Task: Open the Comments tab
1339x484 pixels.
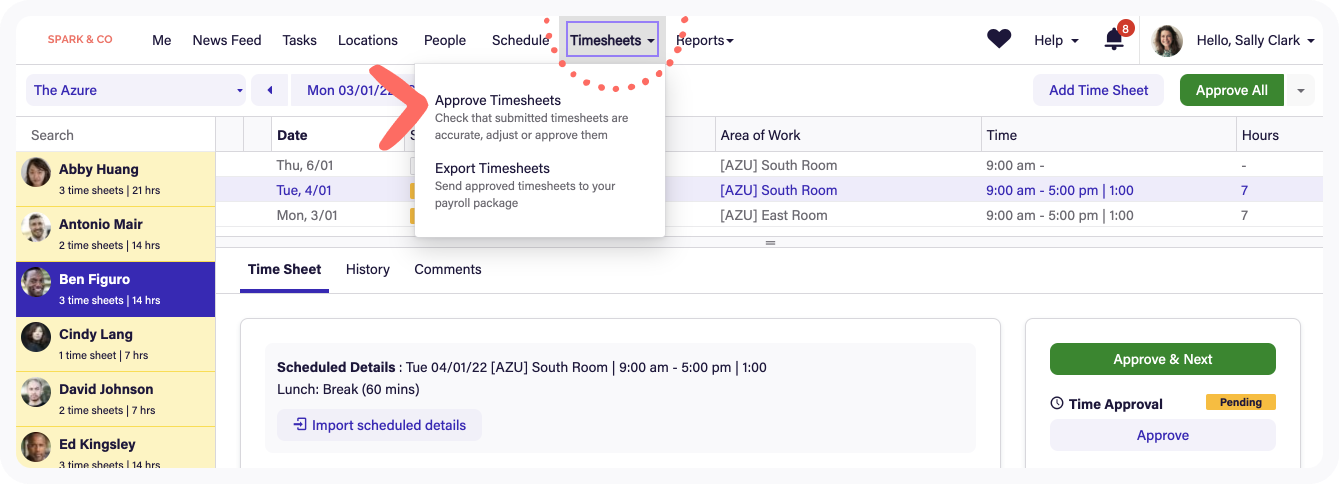Action: (447, 269)
